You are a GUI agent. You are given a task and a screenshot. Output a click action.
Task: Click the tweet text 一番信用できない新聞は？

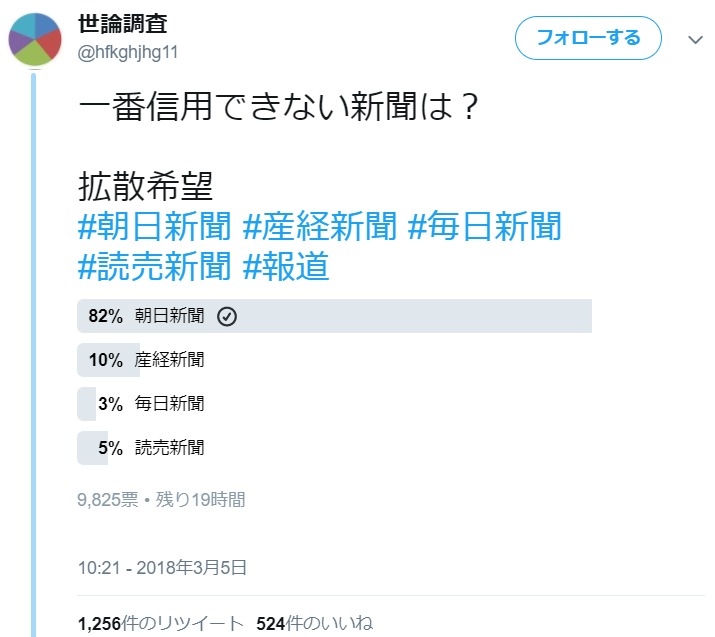point(281,107)
